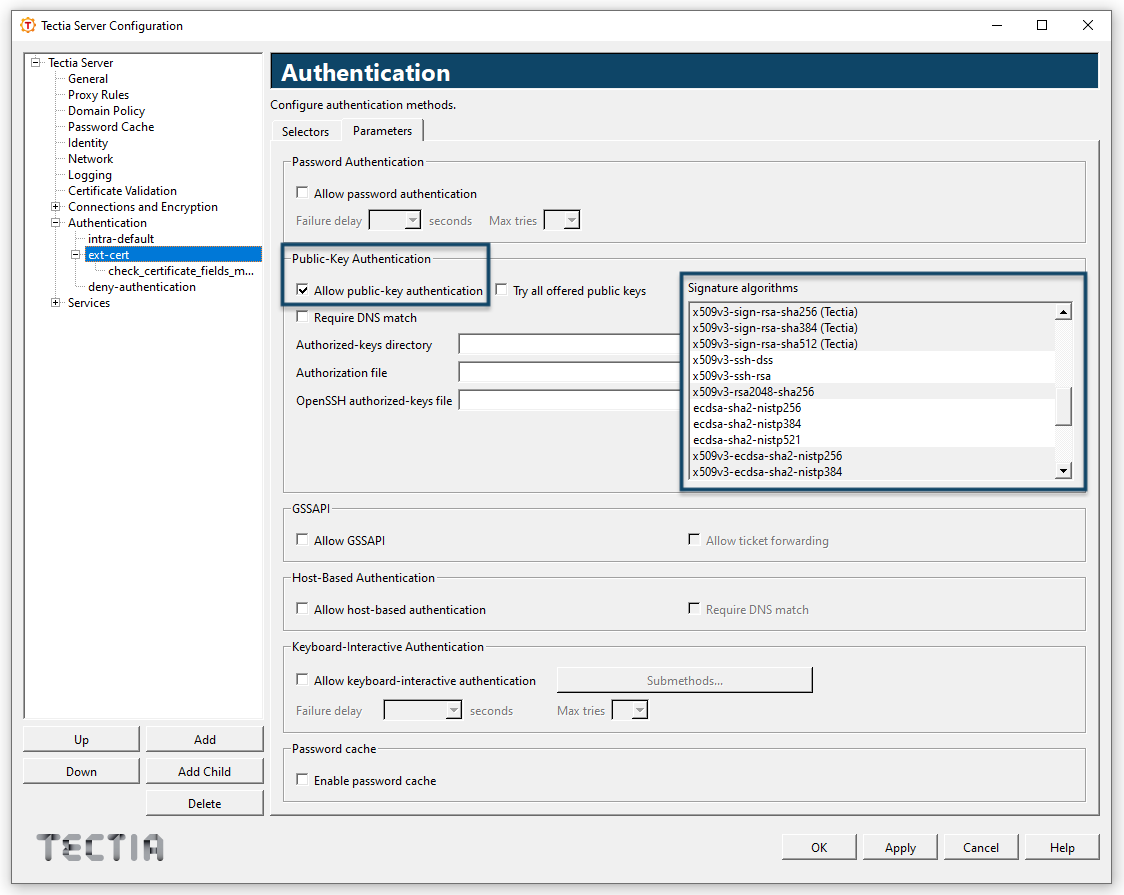Enable Allow host-based authentication

coord(302,608)
